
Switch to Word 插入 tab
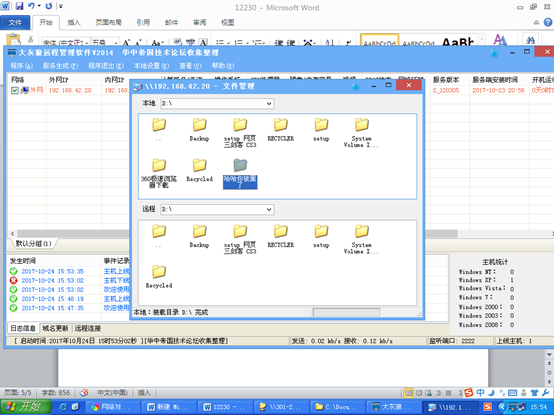pyautogui.click(x=74, y=23)
